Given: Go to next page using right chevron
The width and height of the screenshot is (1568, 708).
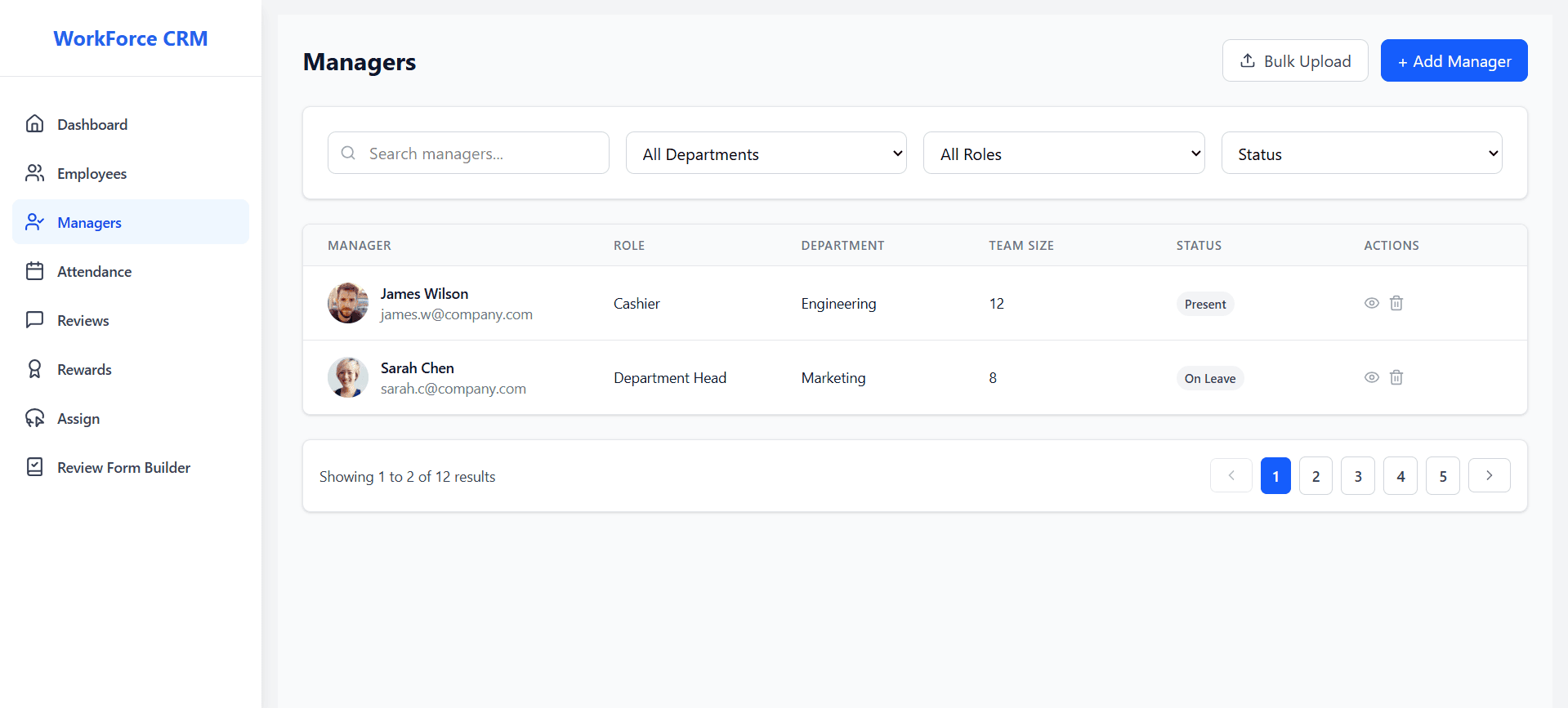Looking at the screenshot, I should [x=1489, y=476].
